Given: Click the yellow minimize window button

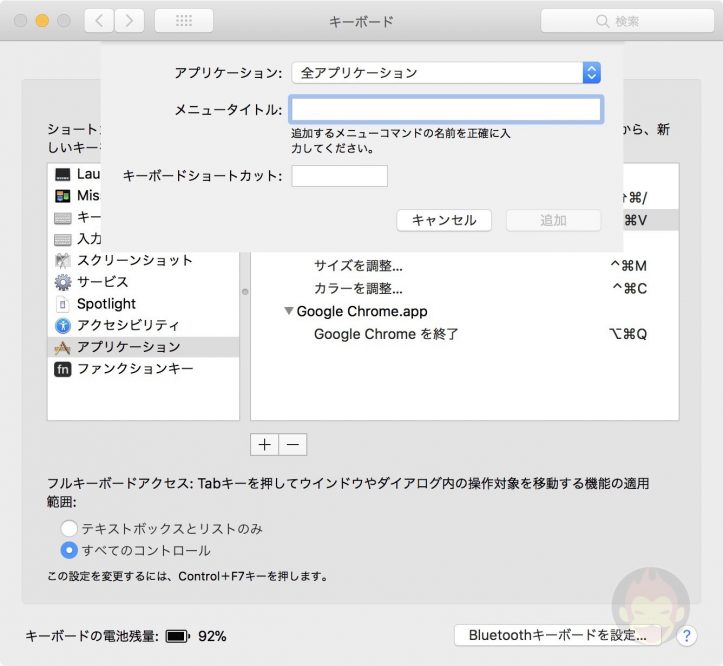Looking at the screenshot, I should click(x=42, y=21).
